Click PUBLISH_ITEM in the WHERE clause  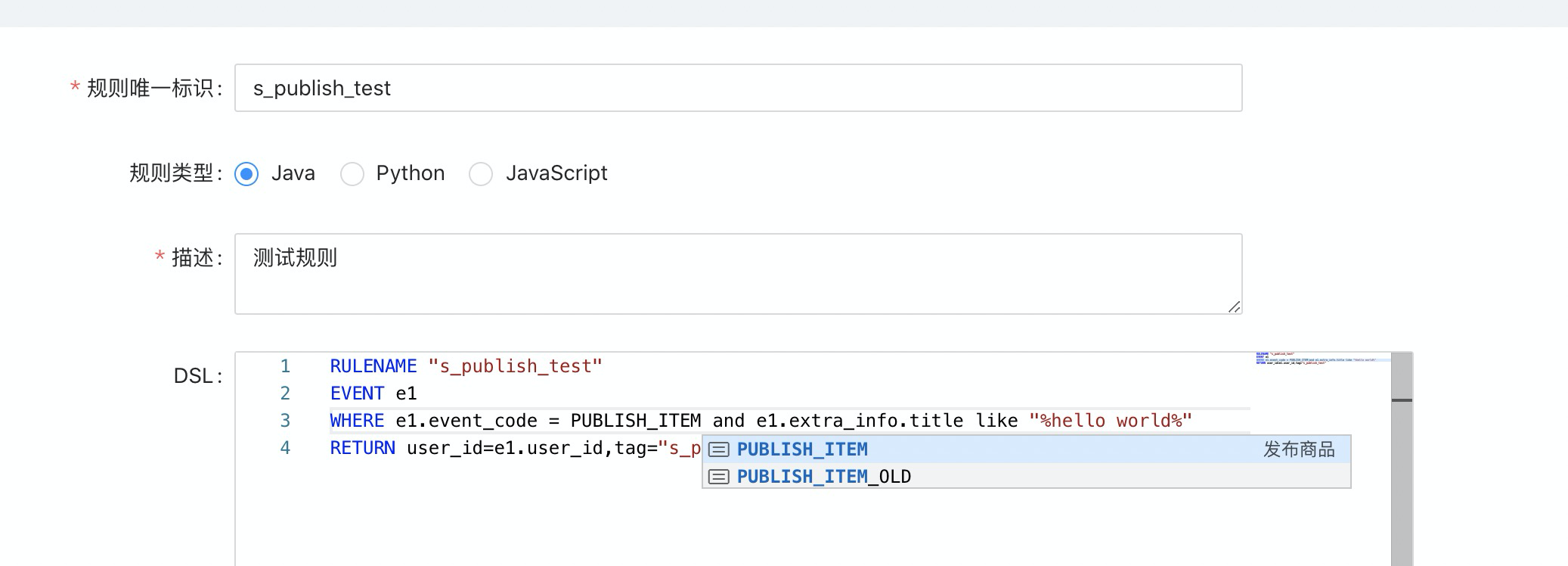[636, 421]
